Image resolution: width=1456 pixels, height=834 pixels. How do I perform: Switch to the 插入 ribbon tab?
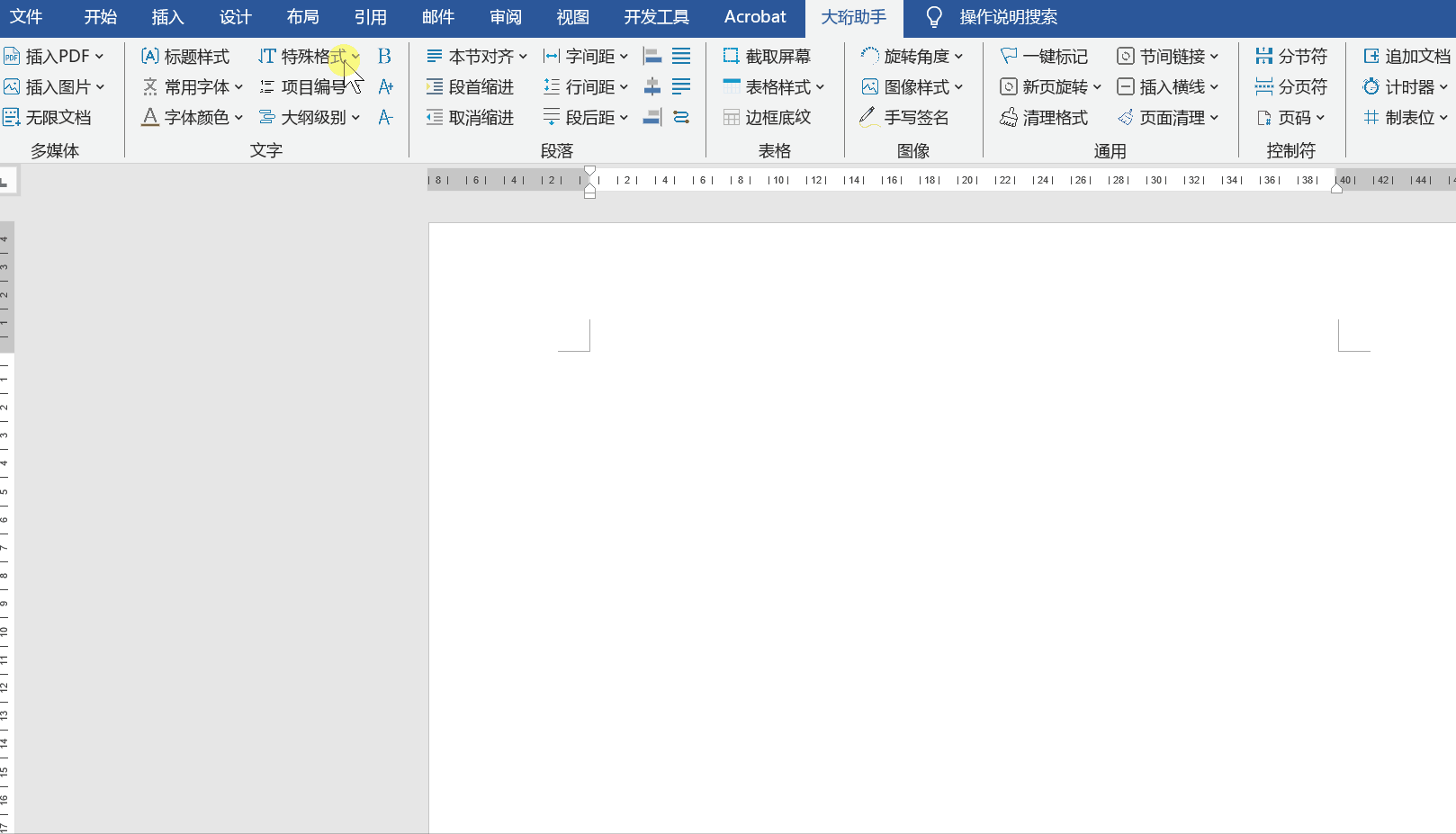[x=168, y=17]
